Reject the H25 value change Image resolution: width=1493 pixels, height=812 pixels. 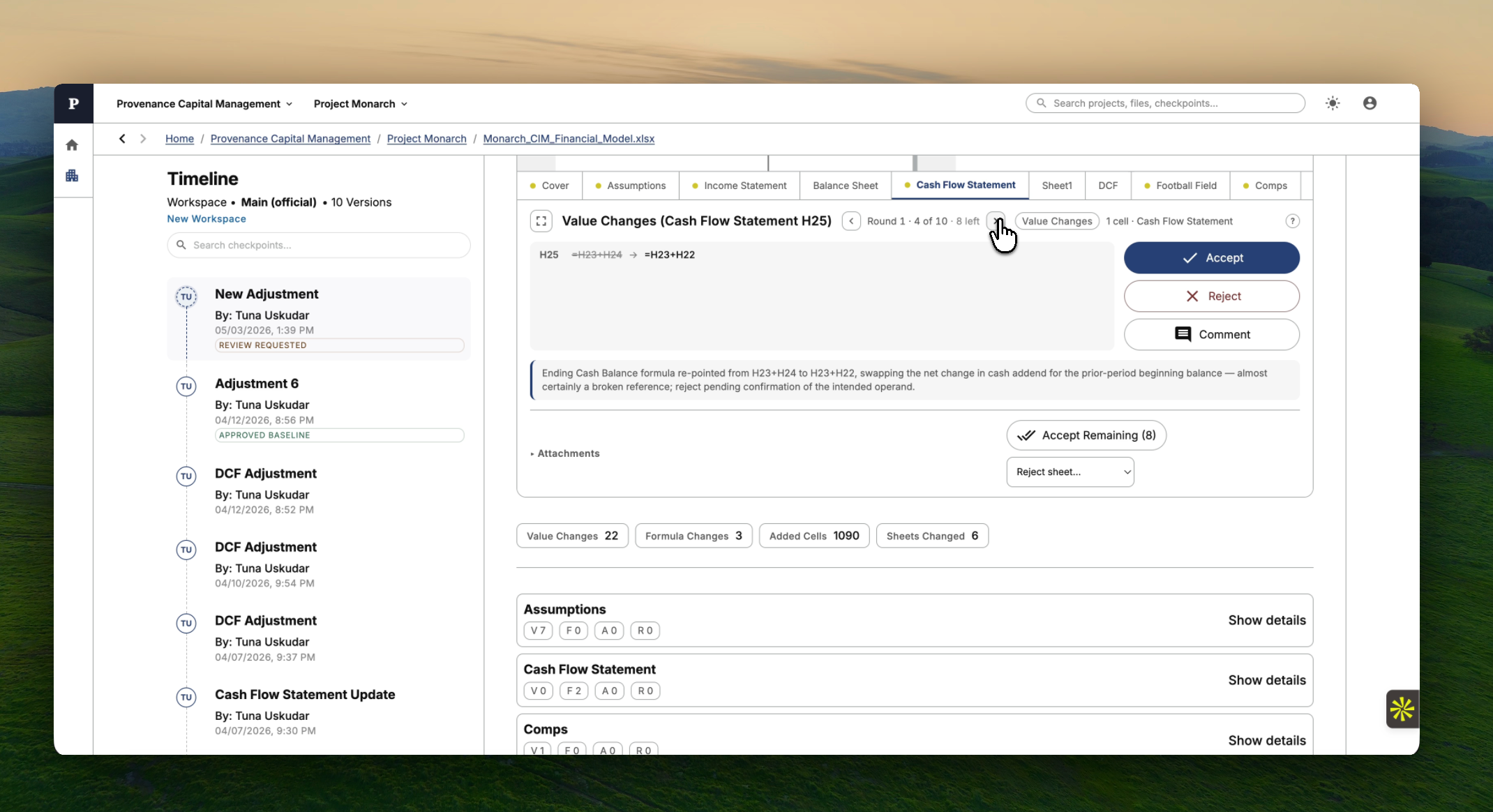[1211, 296]
